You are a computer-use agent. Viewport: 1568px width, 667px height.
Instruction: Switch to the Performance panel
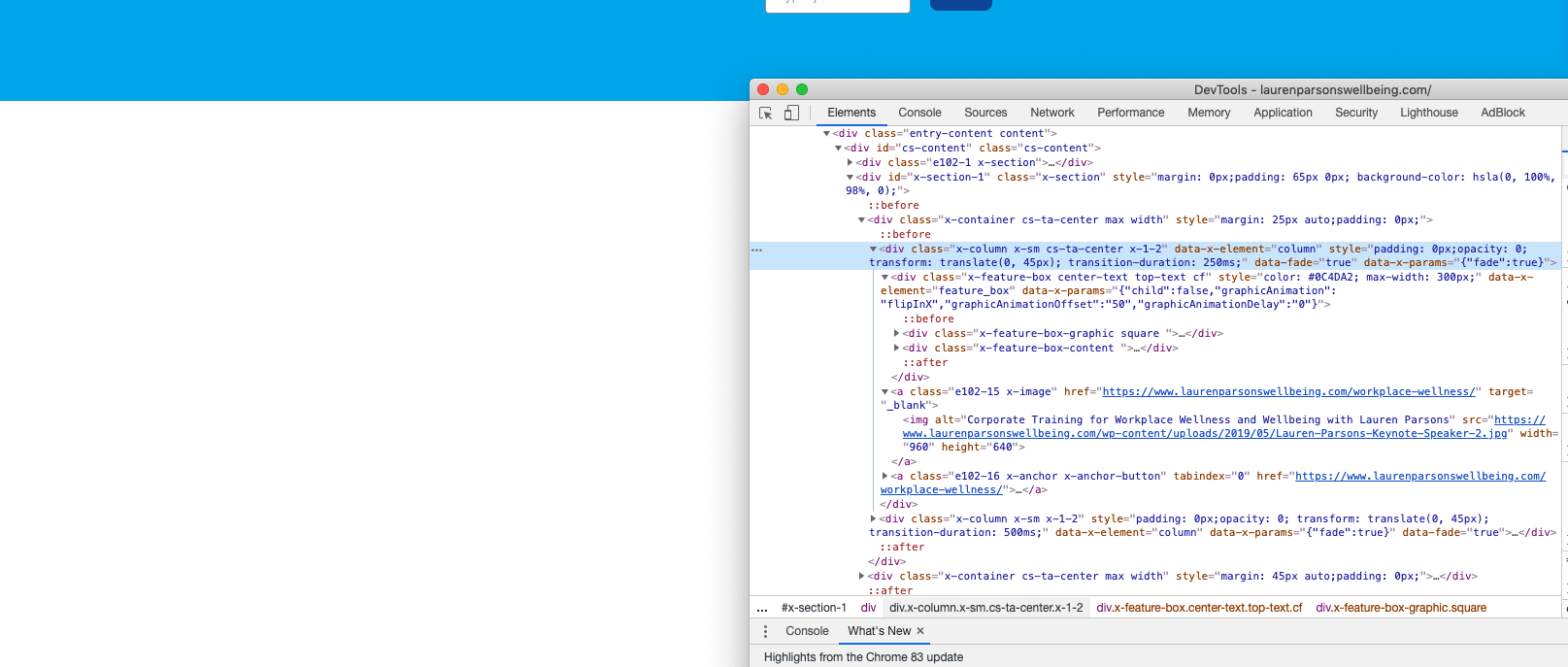pos(1130,113)
